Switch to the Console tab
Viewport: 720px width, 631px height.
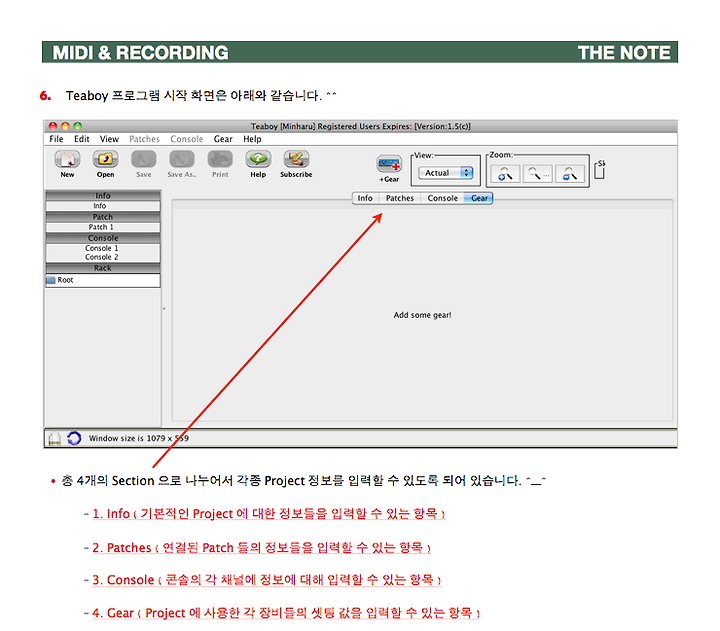(442, 198)
